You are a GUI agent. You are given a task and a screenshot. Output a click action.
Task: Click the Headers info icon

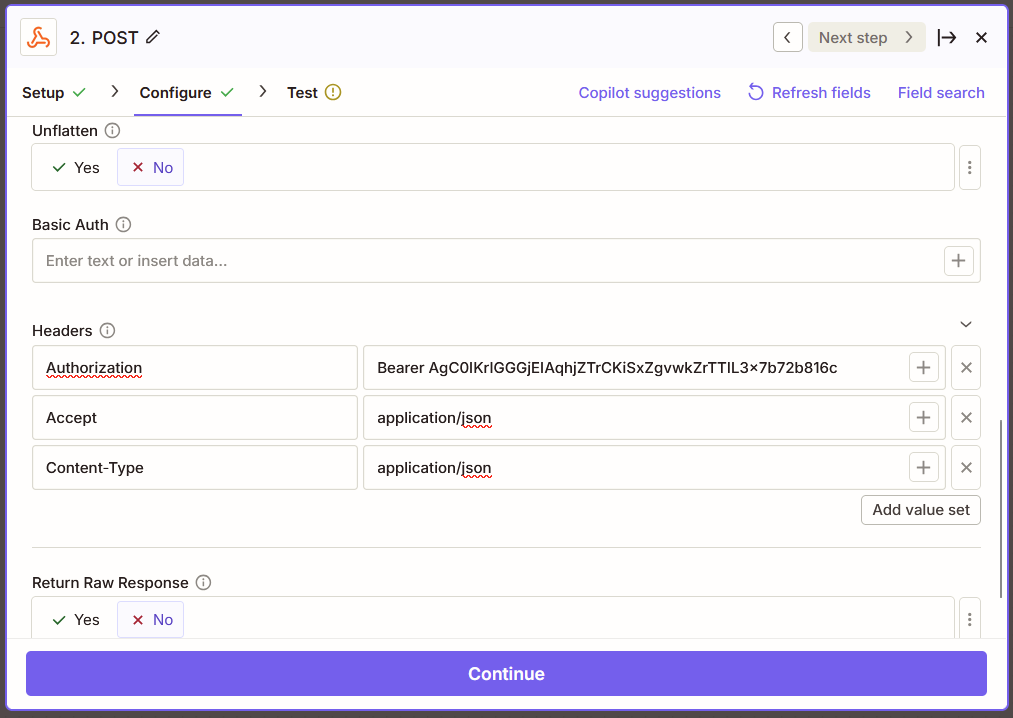click(x=108, y=331)
